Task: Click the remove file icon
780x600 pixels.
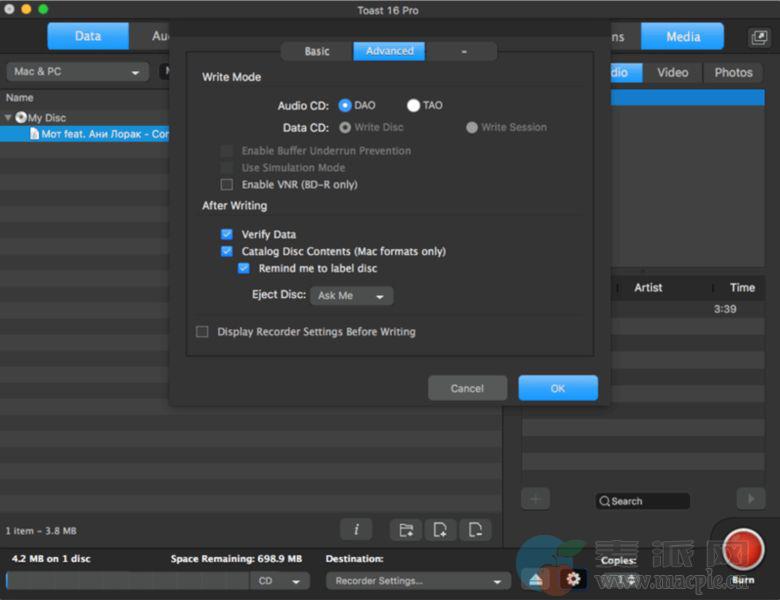Action: [475, 530]
